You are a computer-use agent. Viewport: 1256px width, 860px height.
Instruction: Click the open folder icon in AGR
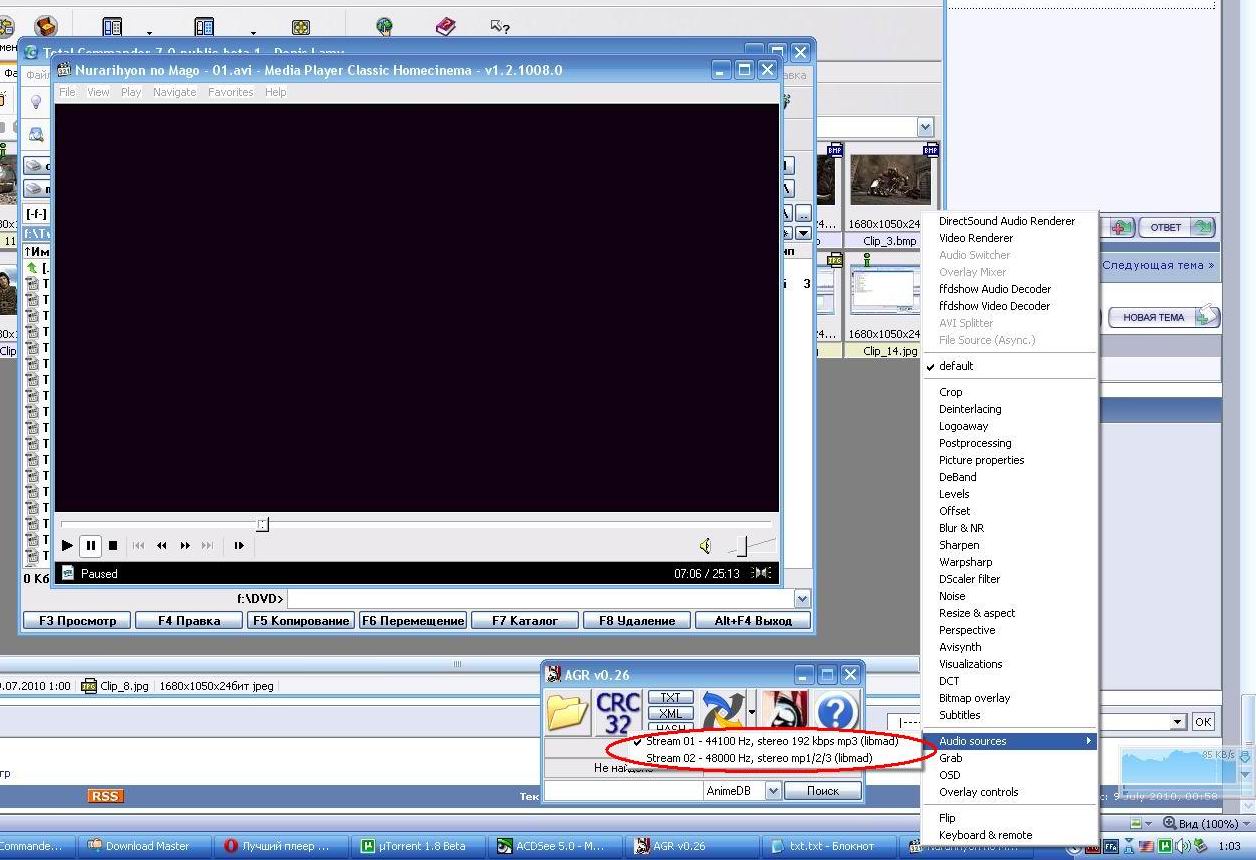pyautogui.click(x=567, y=712)
